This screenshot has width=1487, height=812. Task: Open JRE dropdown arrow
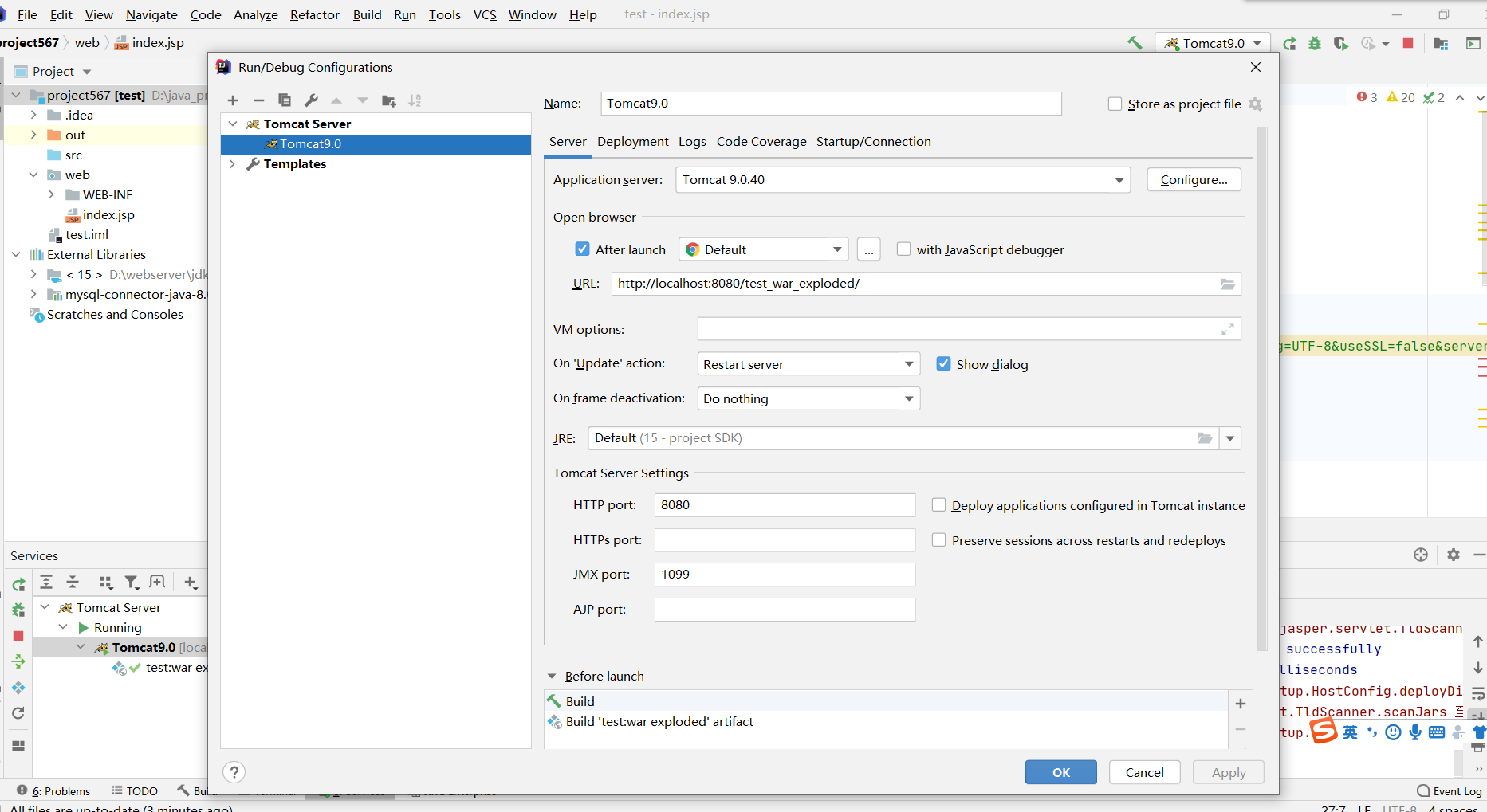click(1230, 438)
